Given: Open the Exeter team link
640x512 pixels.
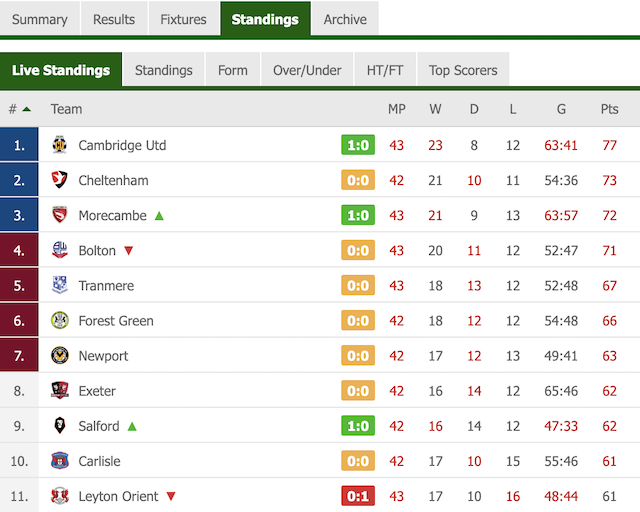Looking at the screenshot, I should click(97, 391).
